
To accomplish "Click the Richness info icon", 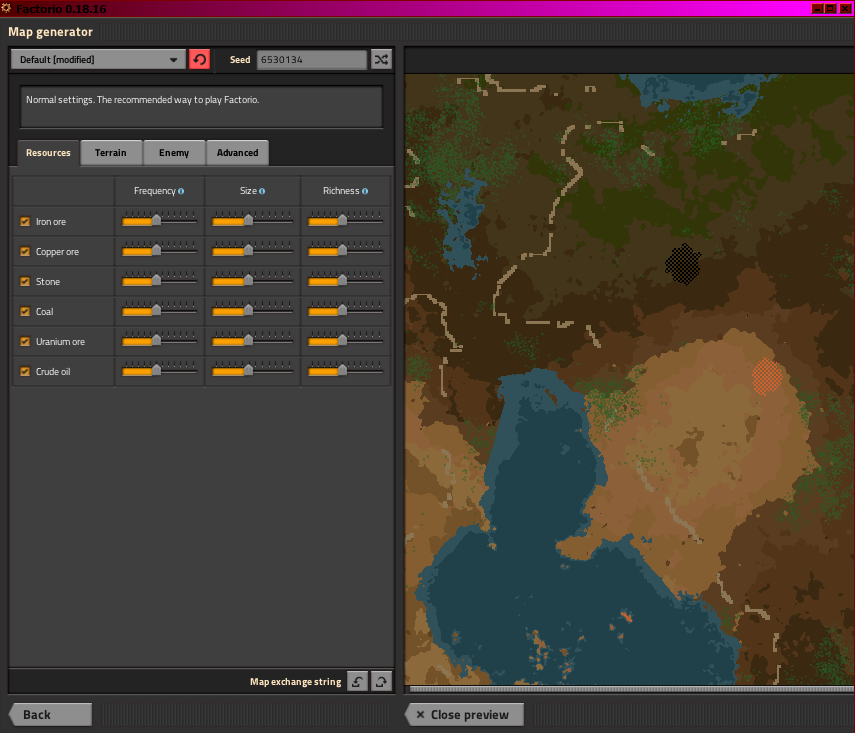I will [x=365, y=191].
